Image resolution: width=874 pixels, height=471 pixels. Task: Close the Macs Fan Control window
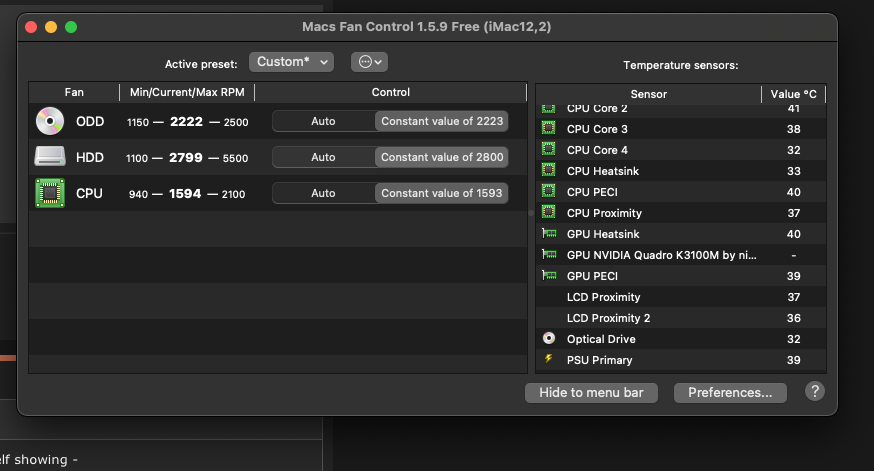[x=31, y=27]
